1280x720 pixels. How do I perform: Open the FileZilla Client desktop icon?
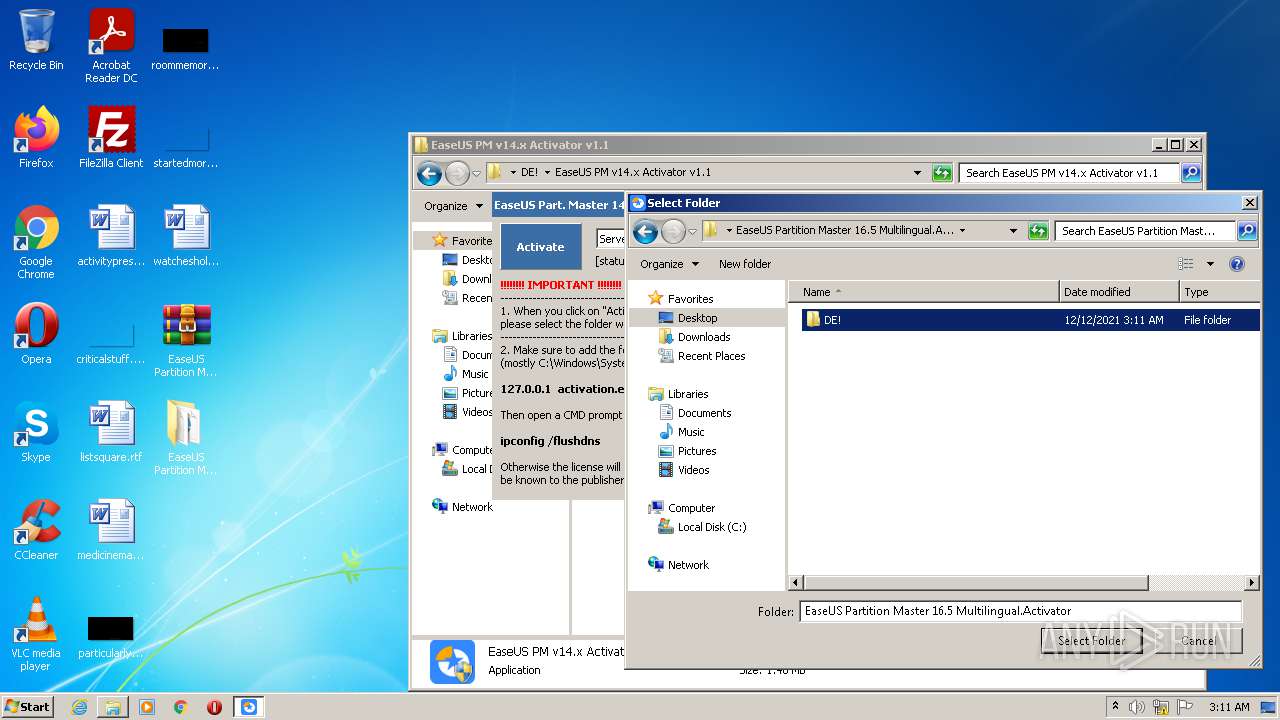tap(111, 138)
